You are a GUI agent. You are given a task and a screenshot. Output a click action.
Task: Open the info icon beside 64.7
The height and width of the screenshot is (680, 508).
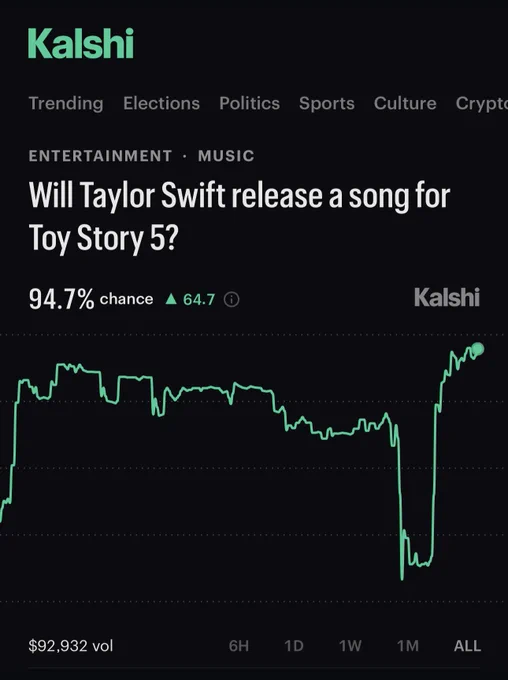coord(231,300)
